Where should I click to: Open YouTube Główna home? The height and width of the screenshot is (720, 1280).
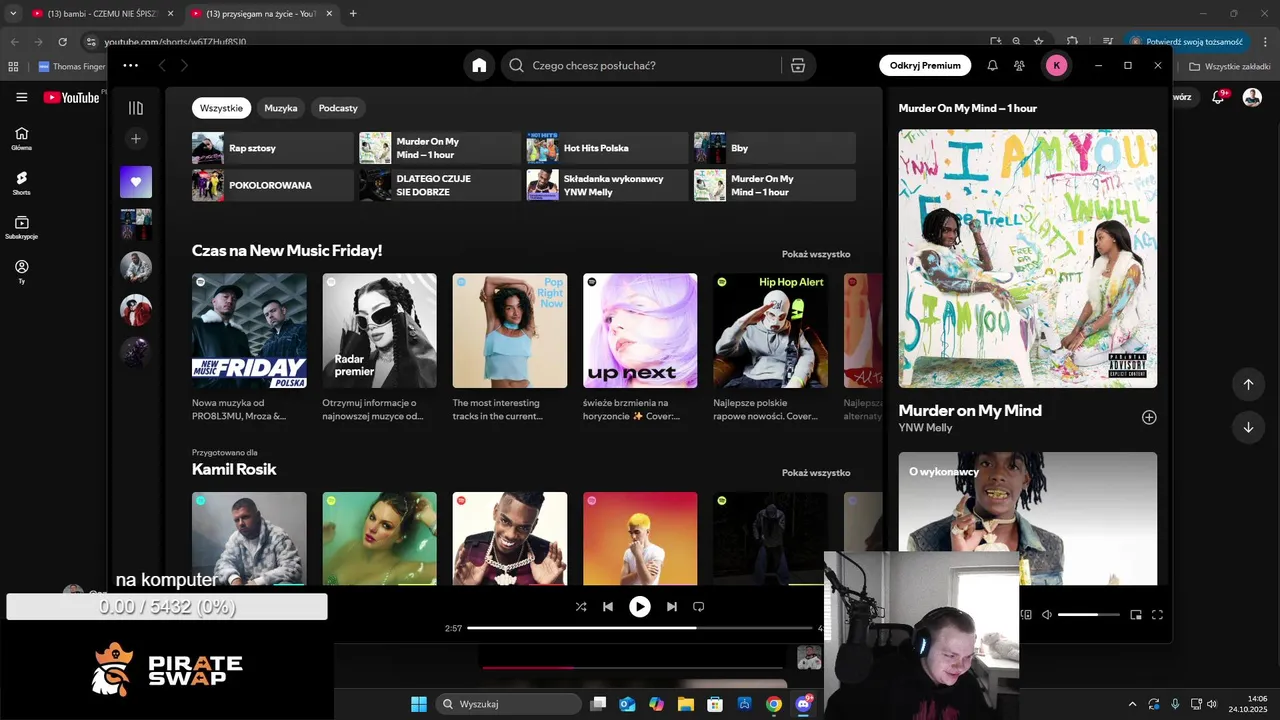[22, 139]
